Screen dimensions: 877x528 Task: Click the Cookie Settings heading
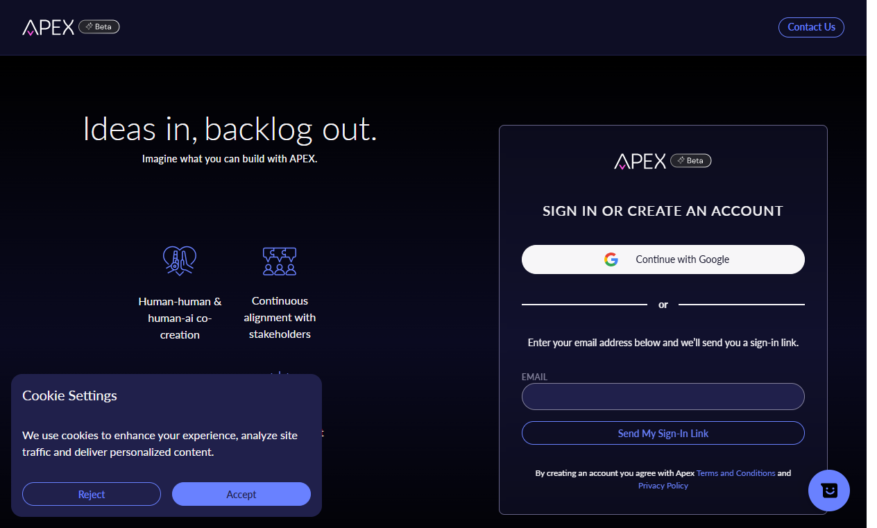[69, 396]
